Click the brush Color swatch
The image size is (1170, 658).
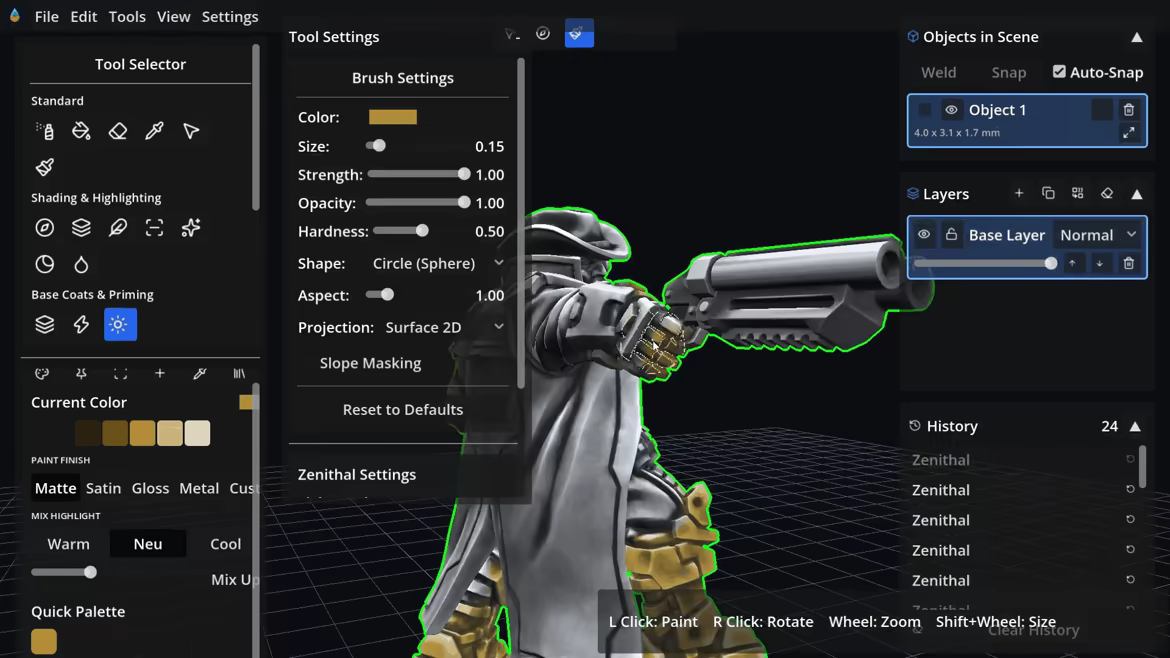pyautogui.click(x=392, y=117)
